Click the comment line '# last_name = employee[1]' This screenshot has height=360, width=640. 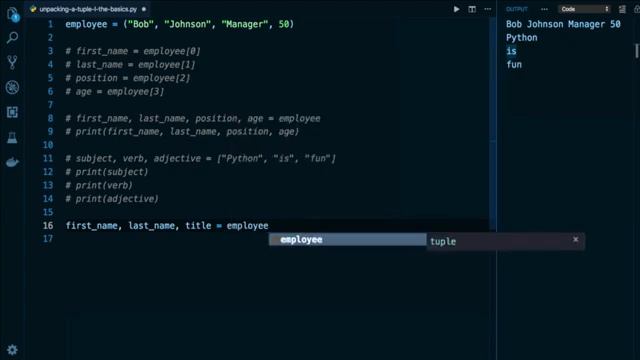tap(130, 64)
